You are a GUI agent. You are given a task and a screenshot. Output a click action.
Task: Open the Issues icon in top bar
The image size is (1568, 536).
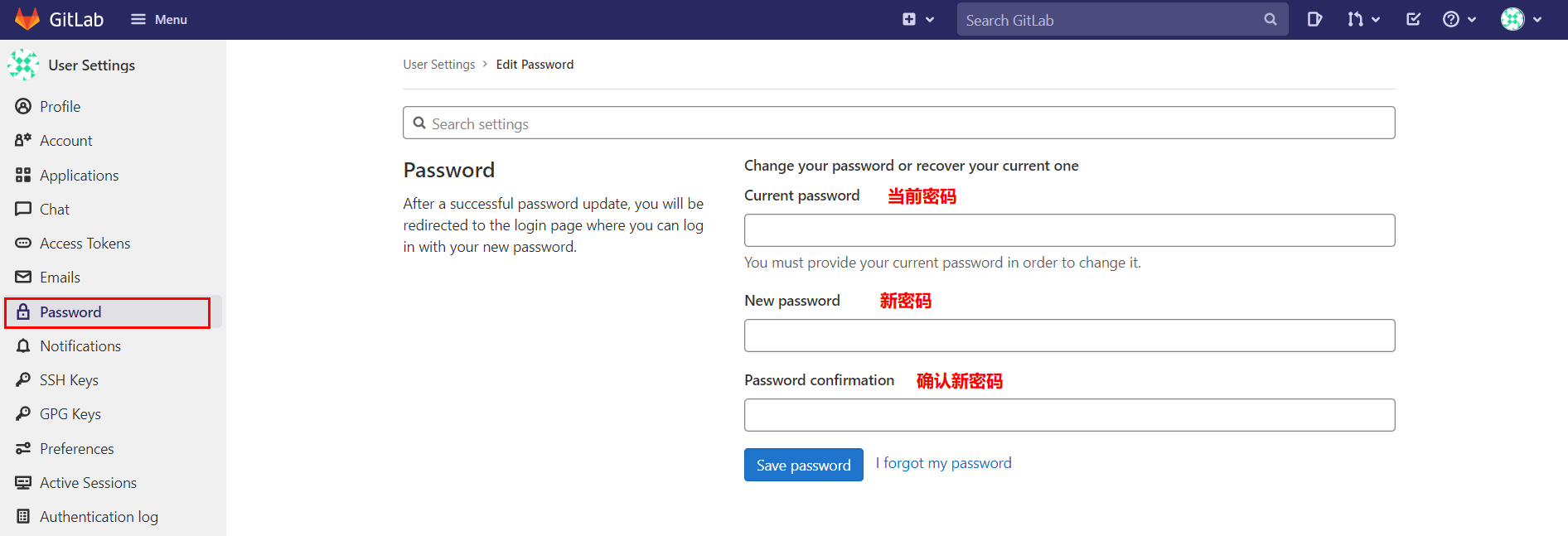click(1314, 19)
